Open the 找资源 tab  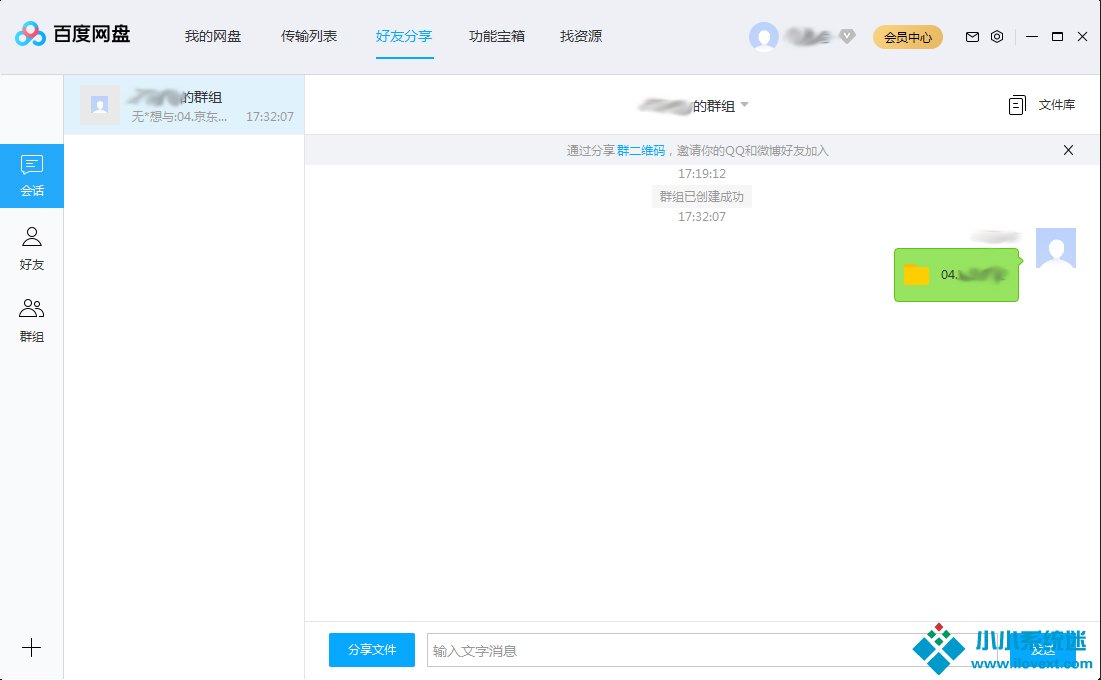[x=581, y=37]
